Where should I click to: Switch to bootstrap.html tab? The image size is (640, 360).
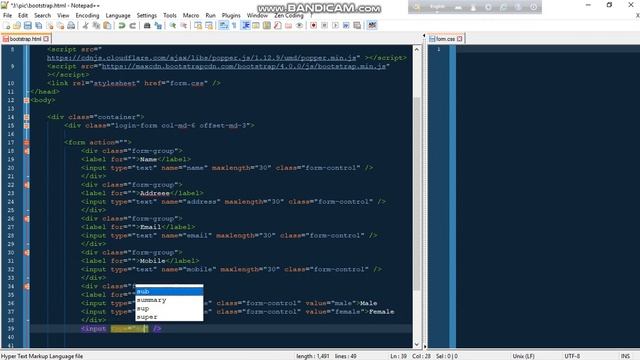[25, 39]
